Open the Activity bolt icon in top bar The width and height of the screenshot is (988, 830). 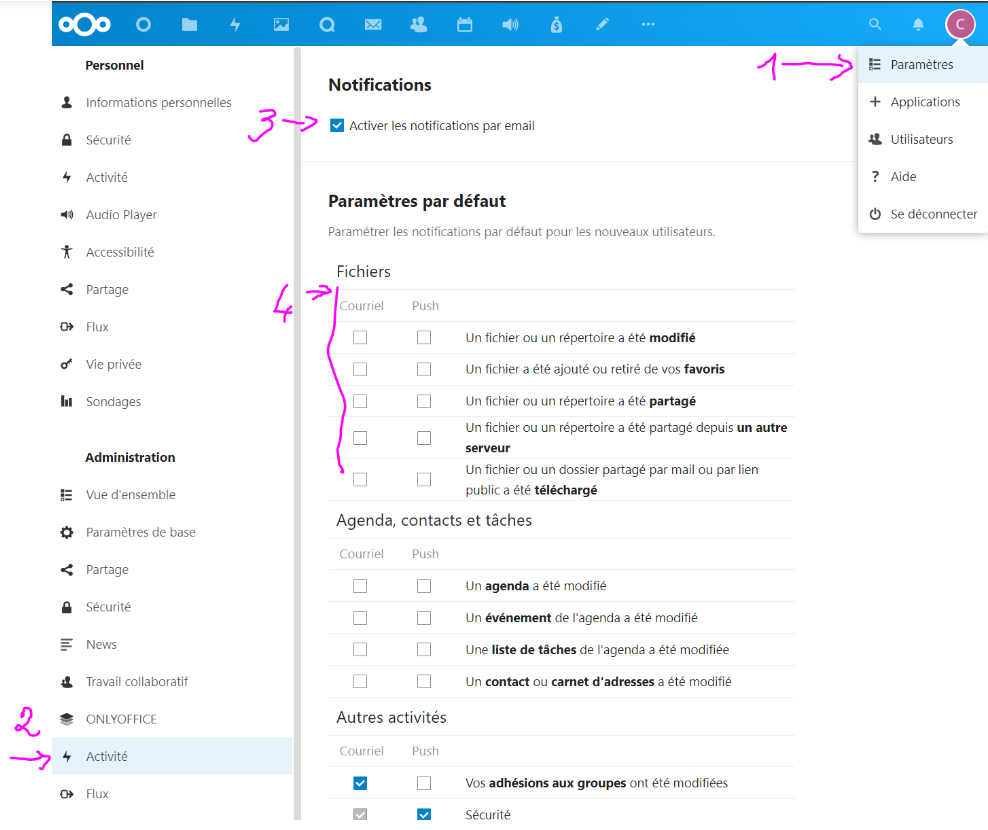pyautogui.click(x=235, y=25)
